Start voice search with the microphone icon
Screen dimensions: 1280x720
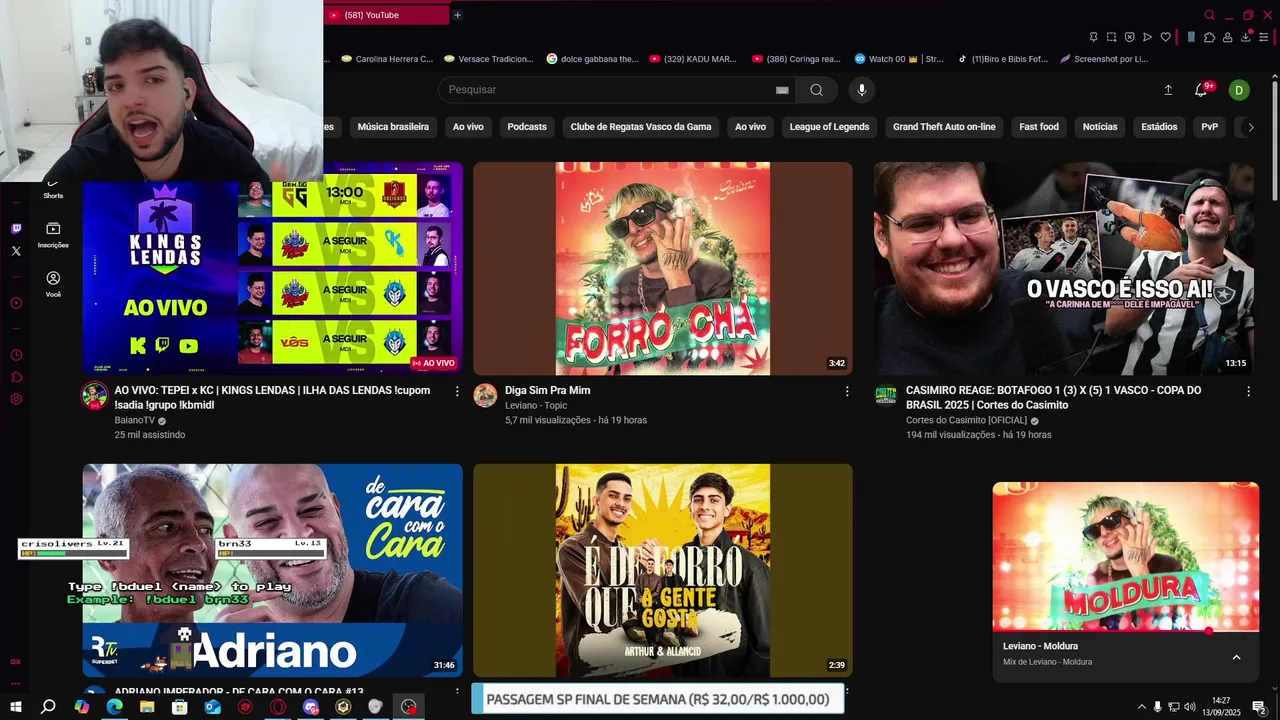[862, 90]
